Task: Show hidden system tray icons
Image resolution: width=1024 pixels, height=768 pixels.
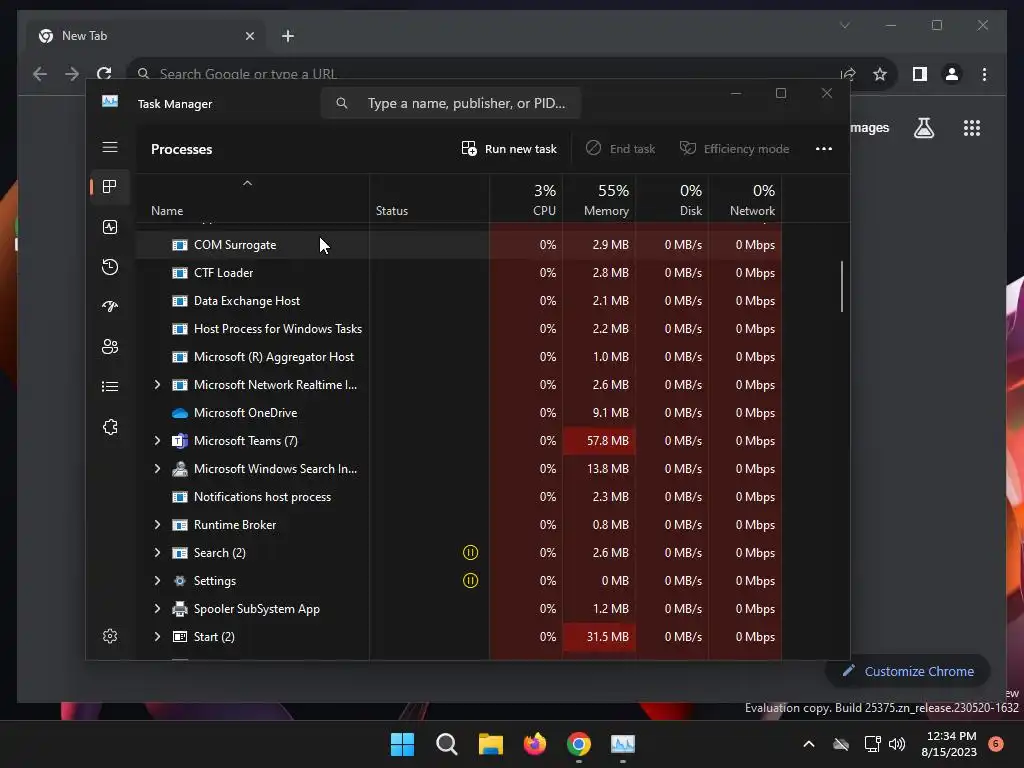Action: click(x=808, y=744)
